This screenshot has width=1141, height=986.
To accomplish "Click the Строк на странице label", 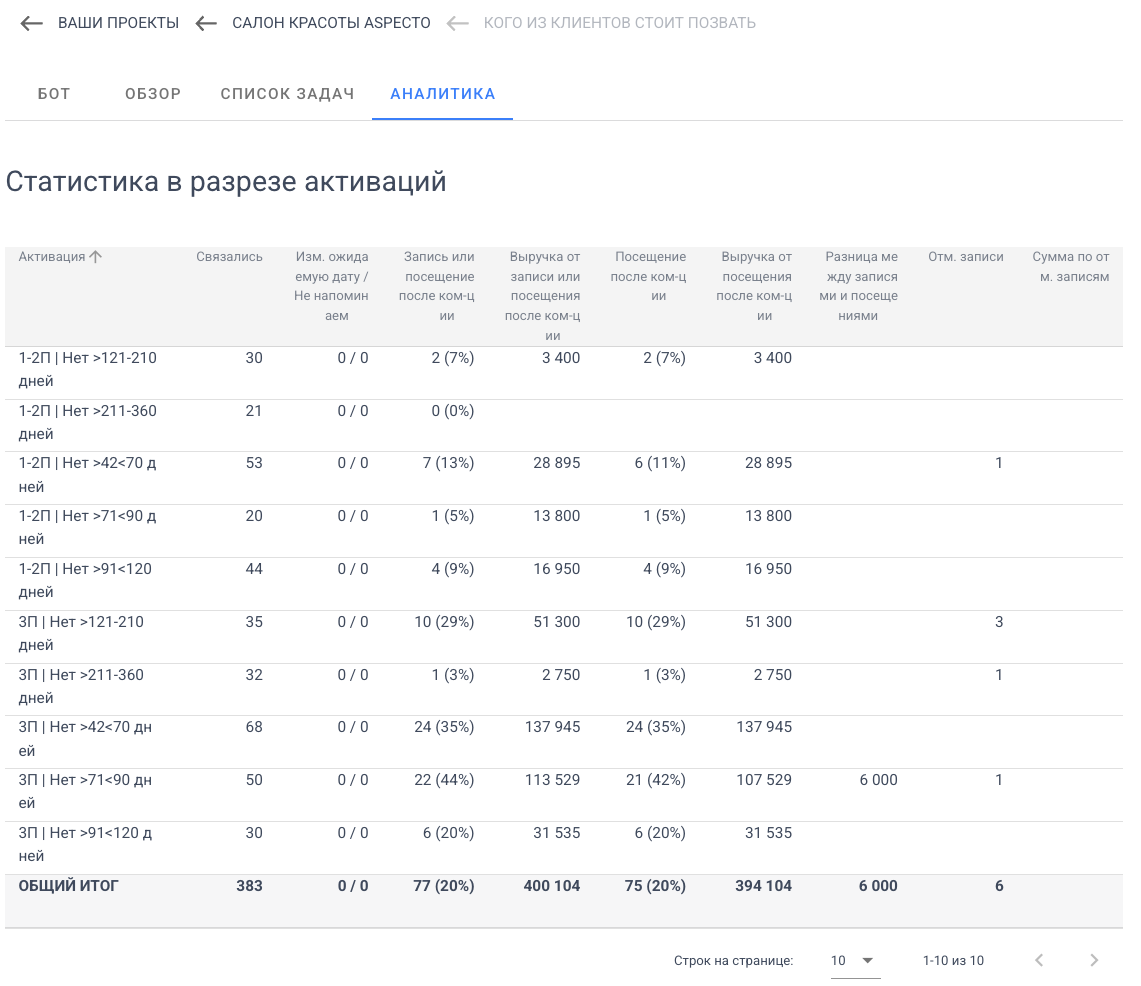I will coord(734,961).
